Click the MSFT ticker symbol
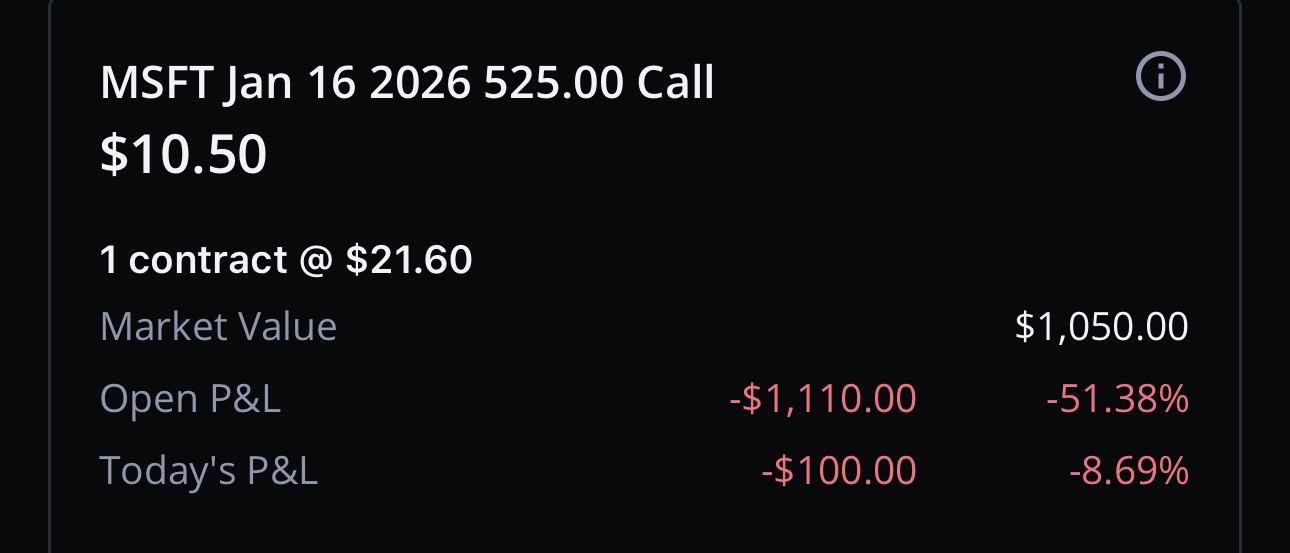The width and height of the screenshot is (1290, 553). pyautogui.click(x=156, y=85)
